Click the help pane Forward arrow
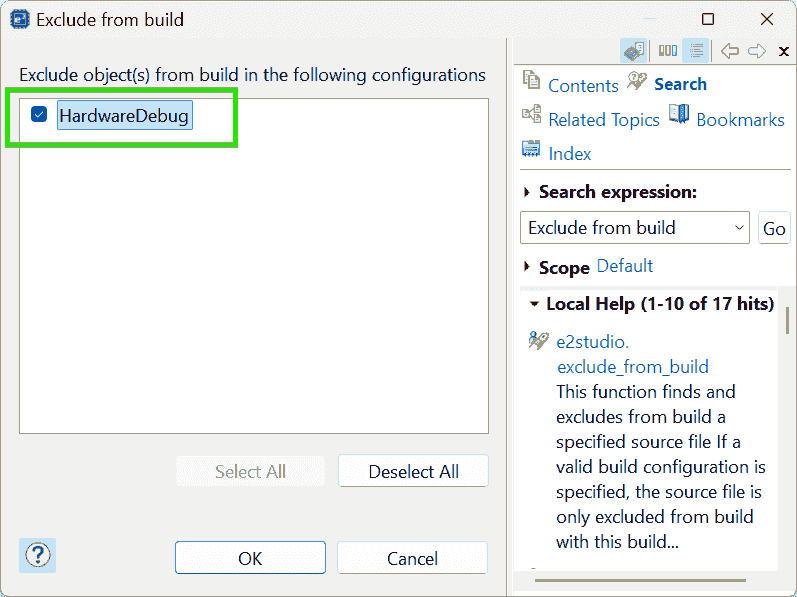 click(x=757, y=51)
